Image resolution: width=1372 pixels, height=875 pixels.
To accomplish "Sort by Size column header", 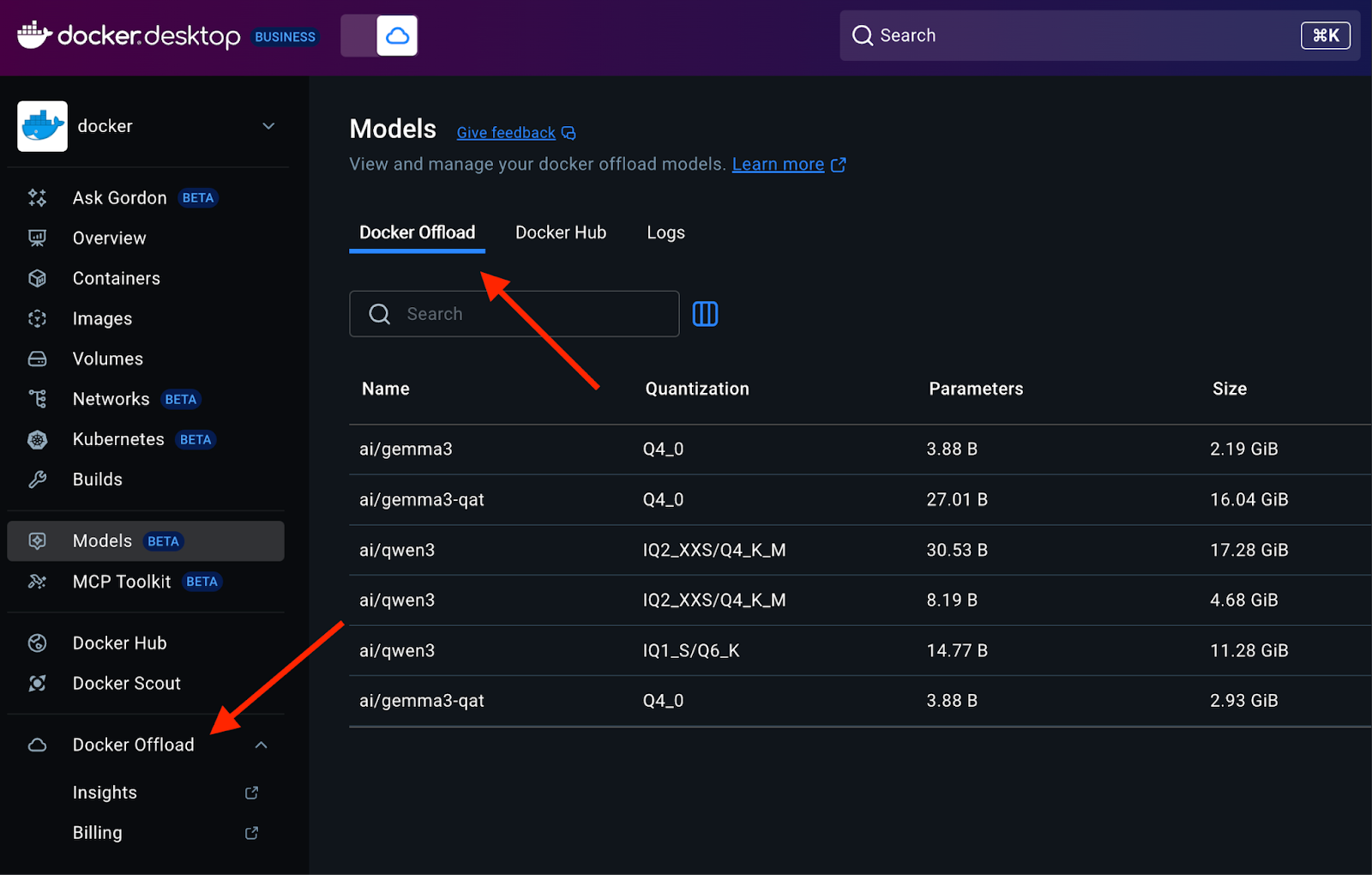I will pyautogui.click(x=1229, y=389).
